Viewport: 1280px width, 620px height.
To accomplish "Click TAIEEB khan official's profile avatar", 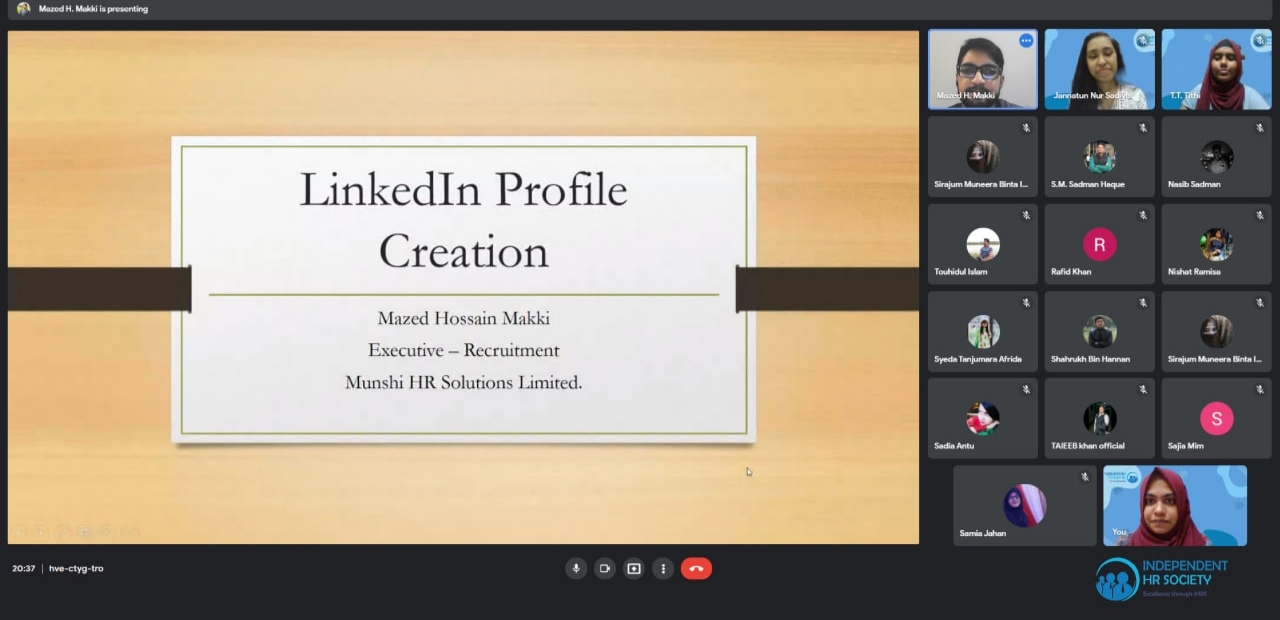I will click(x=1100, y=418).
